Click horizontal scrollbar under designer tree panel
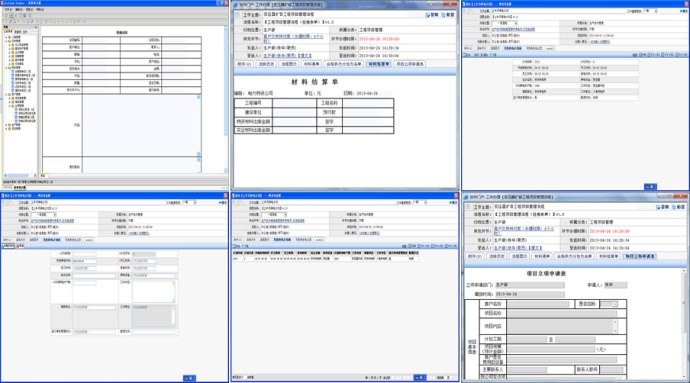Viewport: 690px width, 383px height. coord(19,176)
